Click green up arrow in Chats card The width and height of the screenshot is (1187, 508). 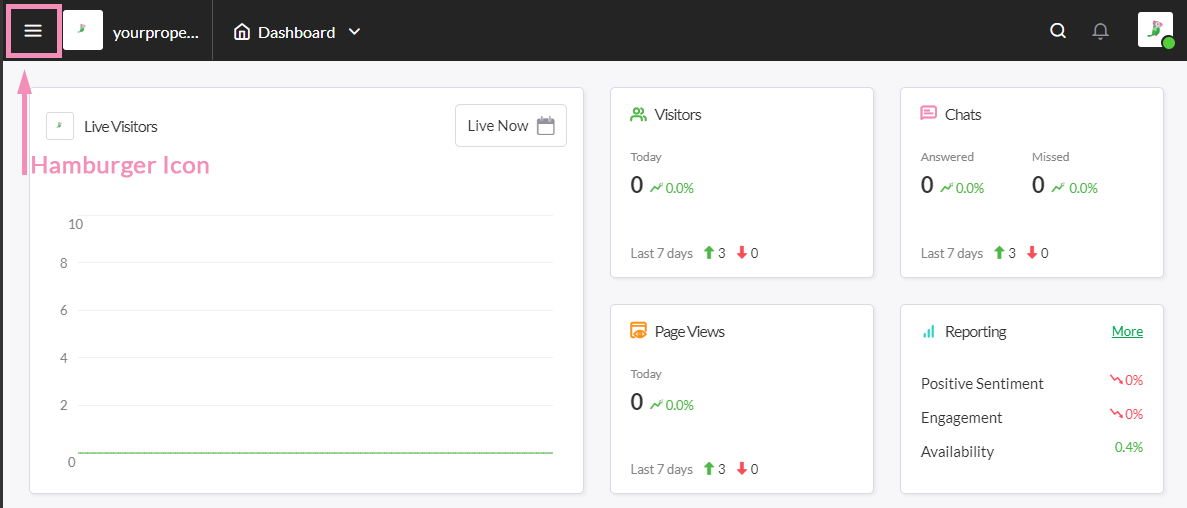coord(999,253)
